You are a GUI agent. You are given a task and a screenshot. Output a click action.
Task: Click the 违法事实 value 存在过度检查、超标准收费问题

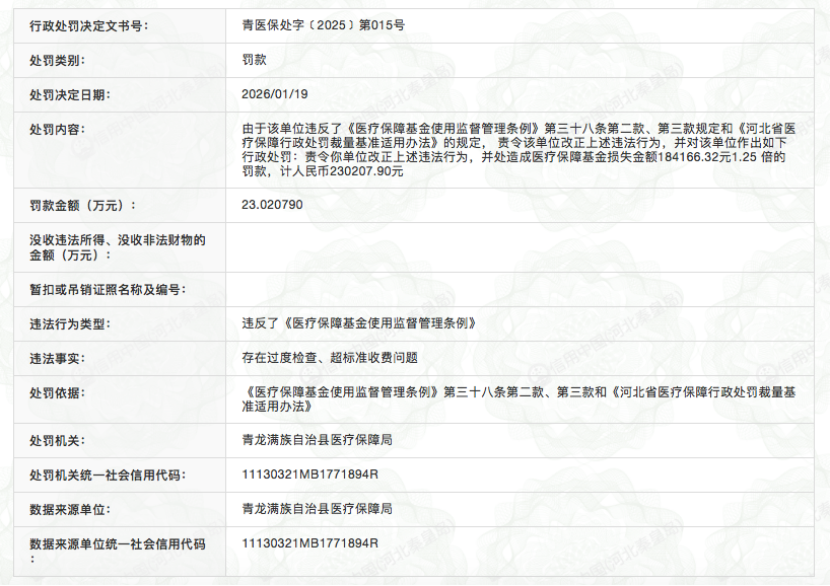329,357
